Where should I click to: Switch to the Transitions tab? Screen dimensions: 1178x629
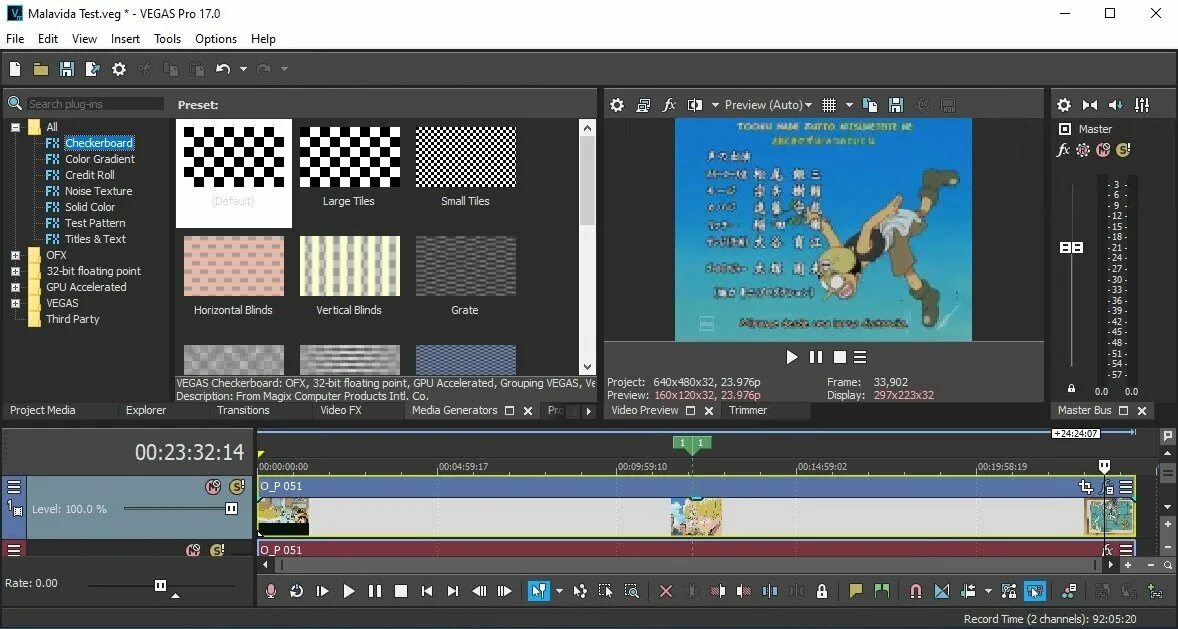tap(243, 410)
